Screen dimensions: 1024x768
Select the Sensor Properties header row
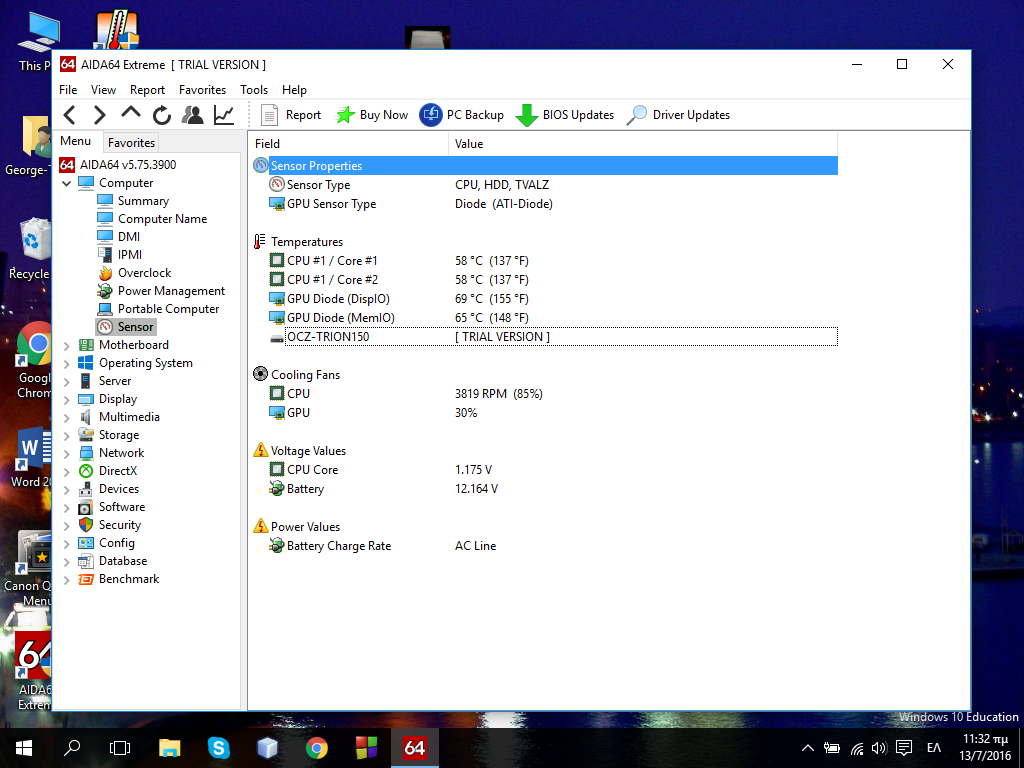545,166
